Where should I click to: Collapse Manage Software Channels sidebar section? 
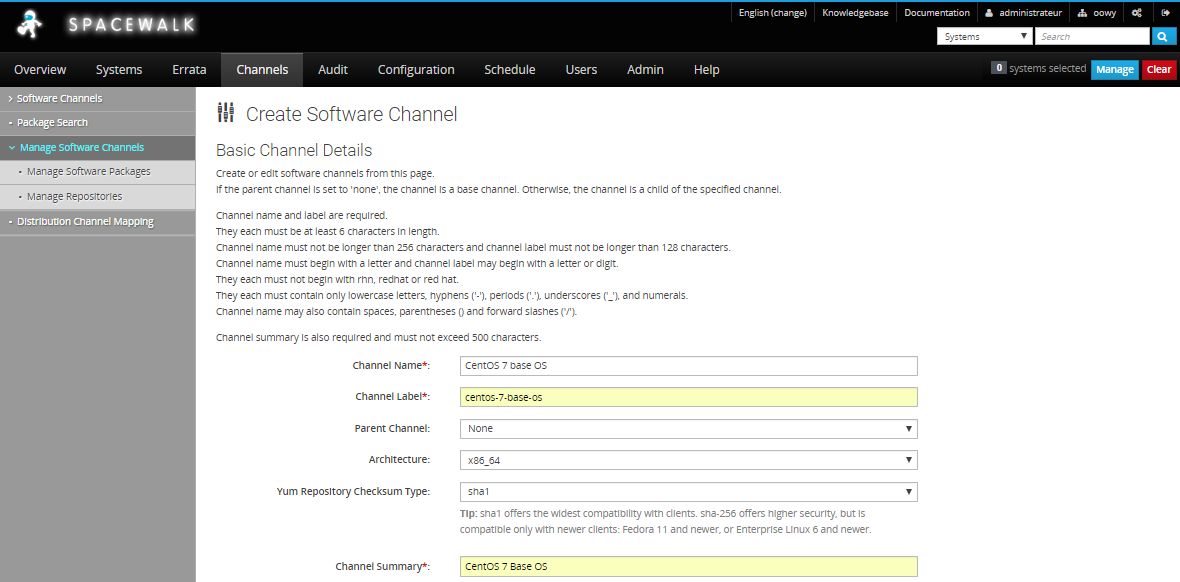(80, 148)
